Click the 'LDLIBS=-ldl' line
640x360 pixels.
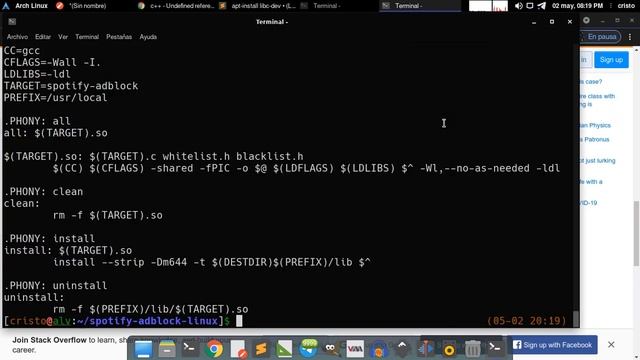point(37,74)
